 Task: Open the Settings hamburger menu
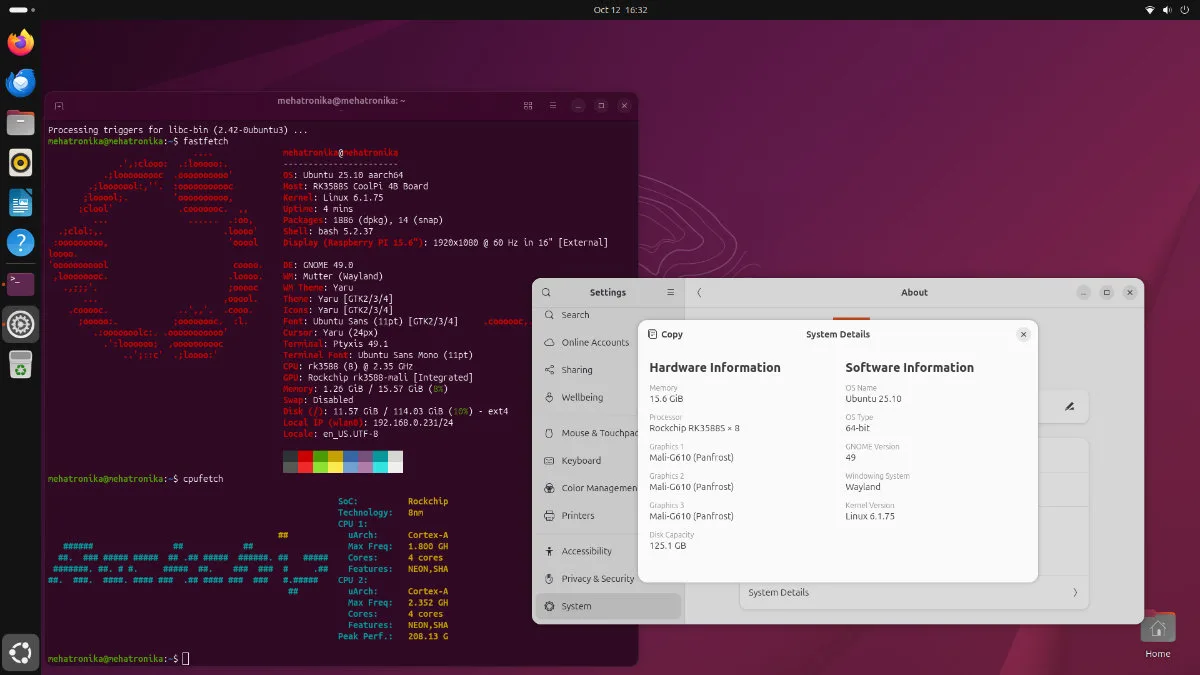click(x=671, y=293)
